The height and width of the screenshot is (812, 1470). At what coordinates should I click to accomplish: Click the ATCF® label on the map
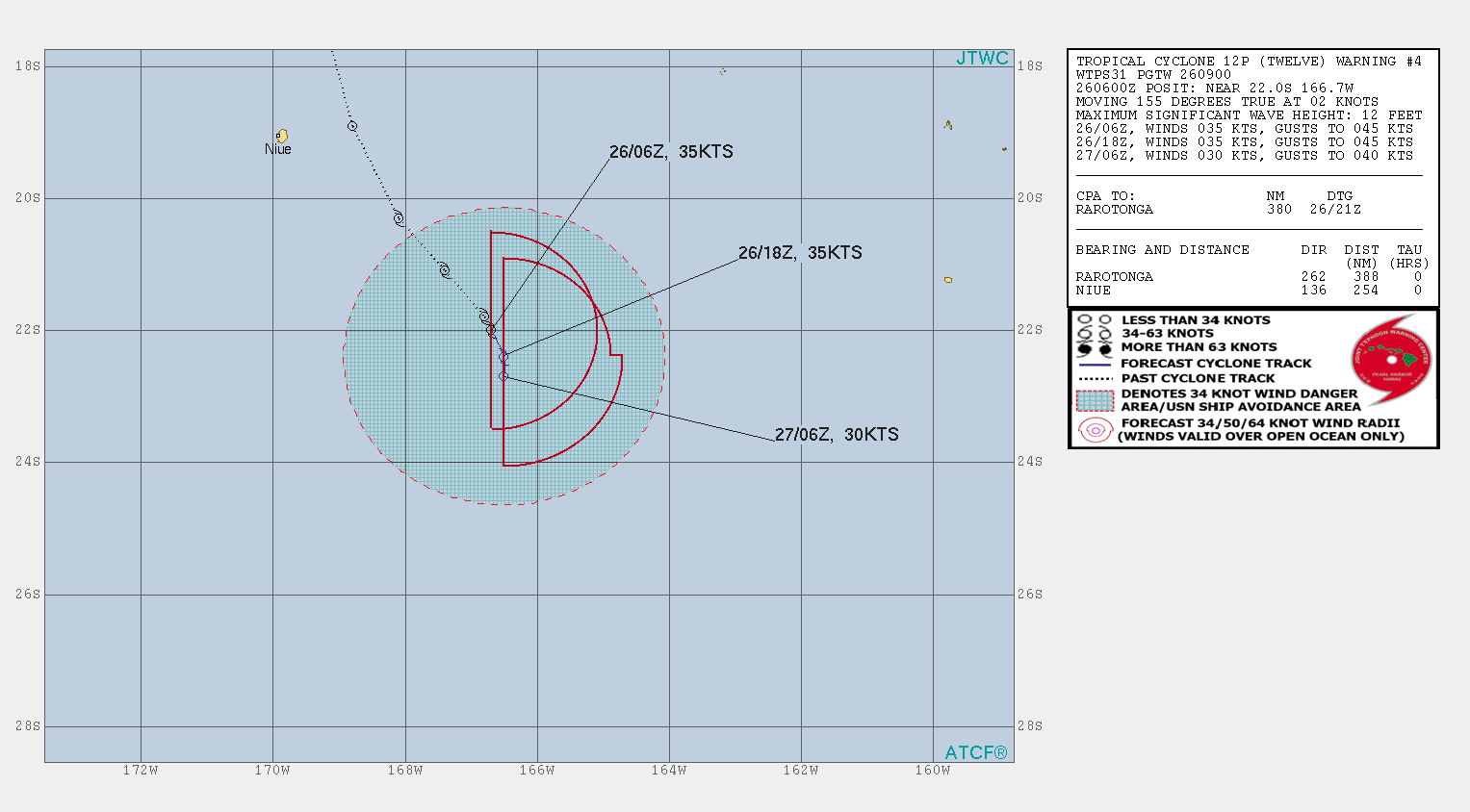975,752
